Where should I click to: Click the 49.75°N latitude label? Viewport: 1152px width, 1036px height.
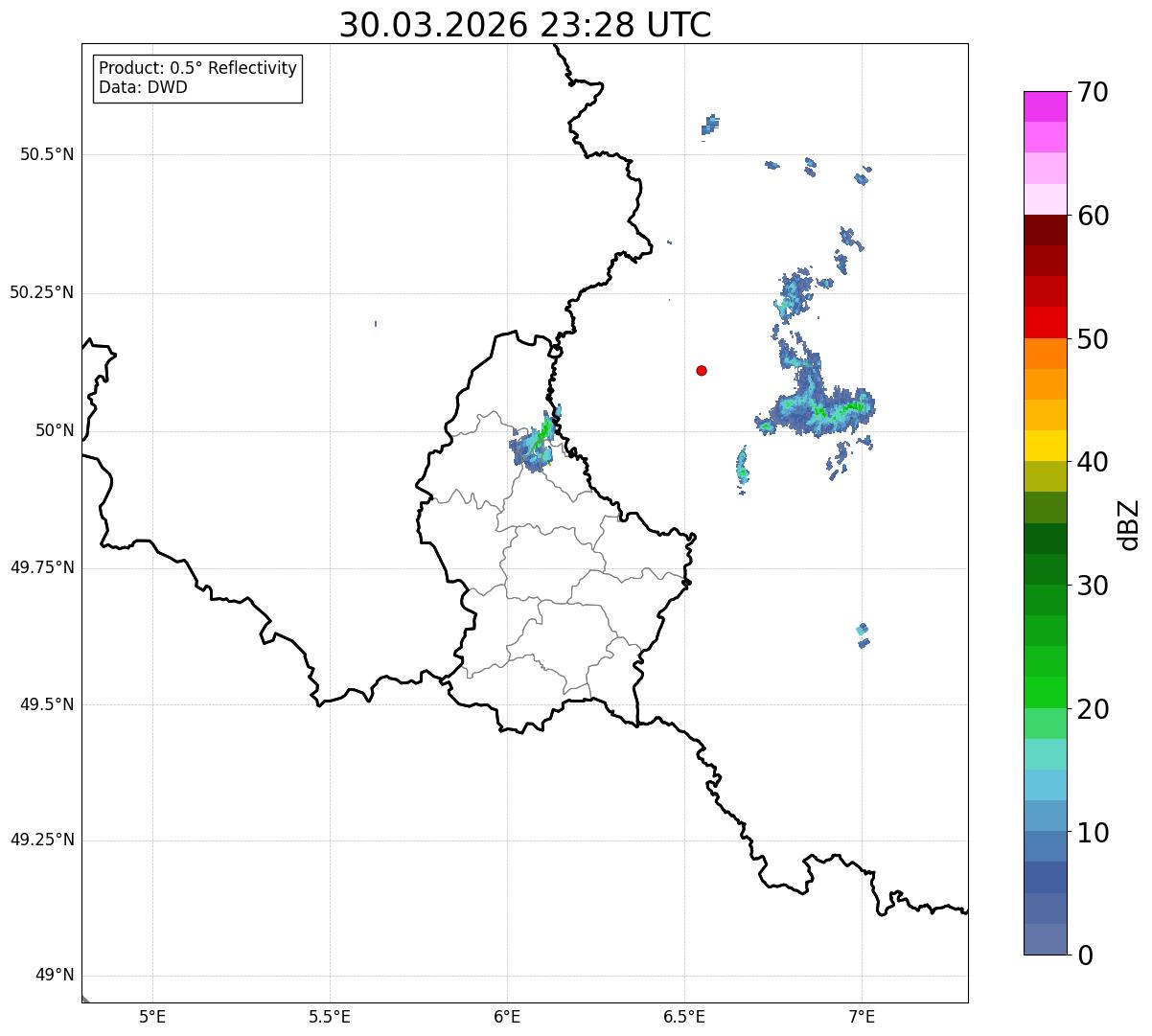[42, 567]
